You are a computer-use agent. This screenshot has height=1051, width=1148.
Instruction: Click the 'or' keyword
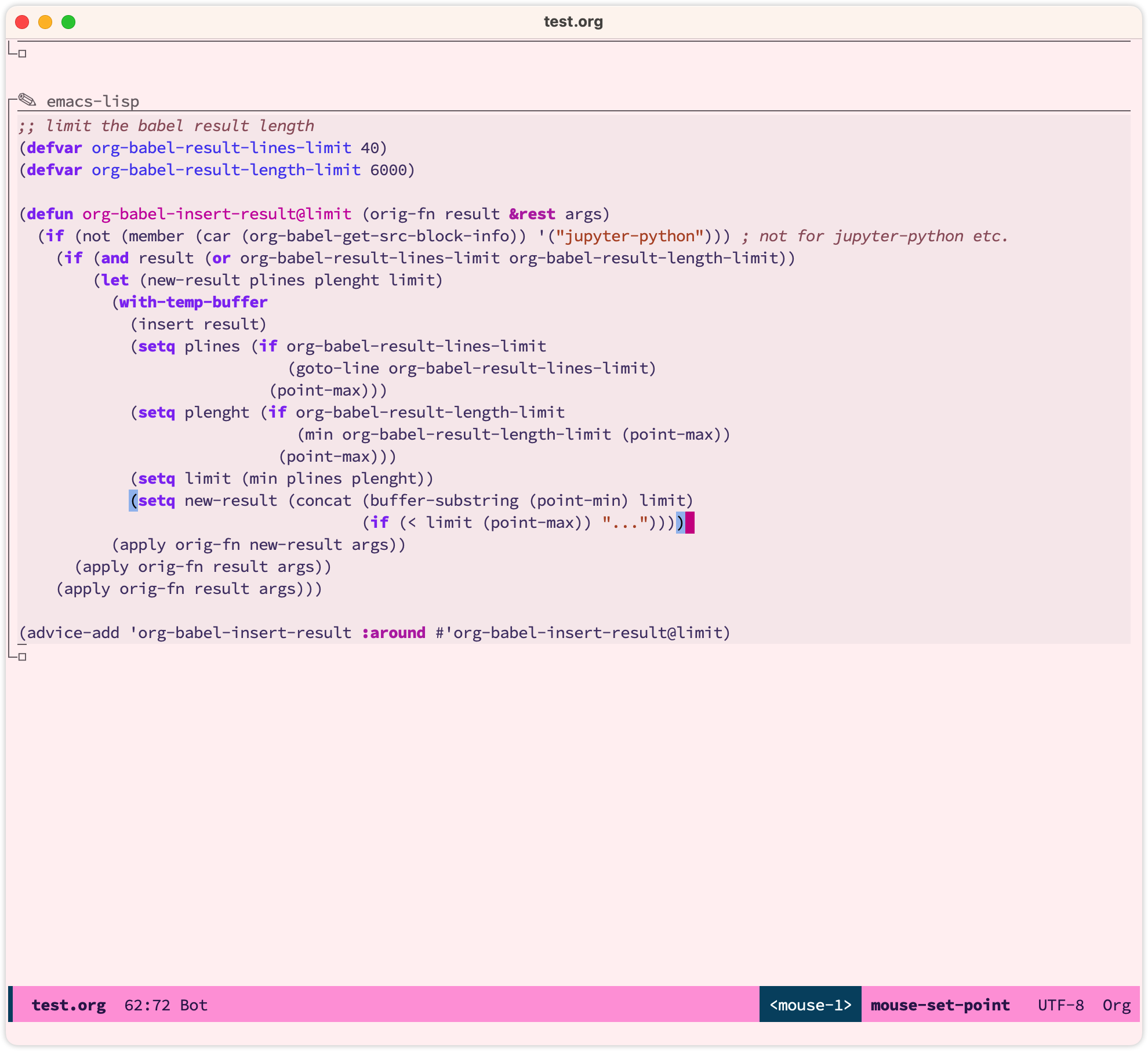click(x=221, y=258)
